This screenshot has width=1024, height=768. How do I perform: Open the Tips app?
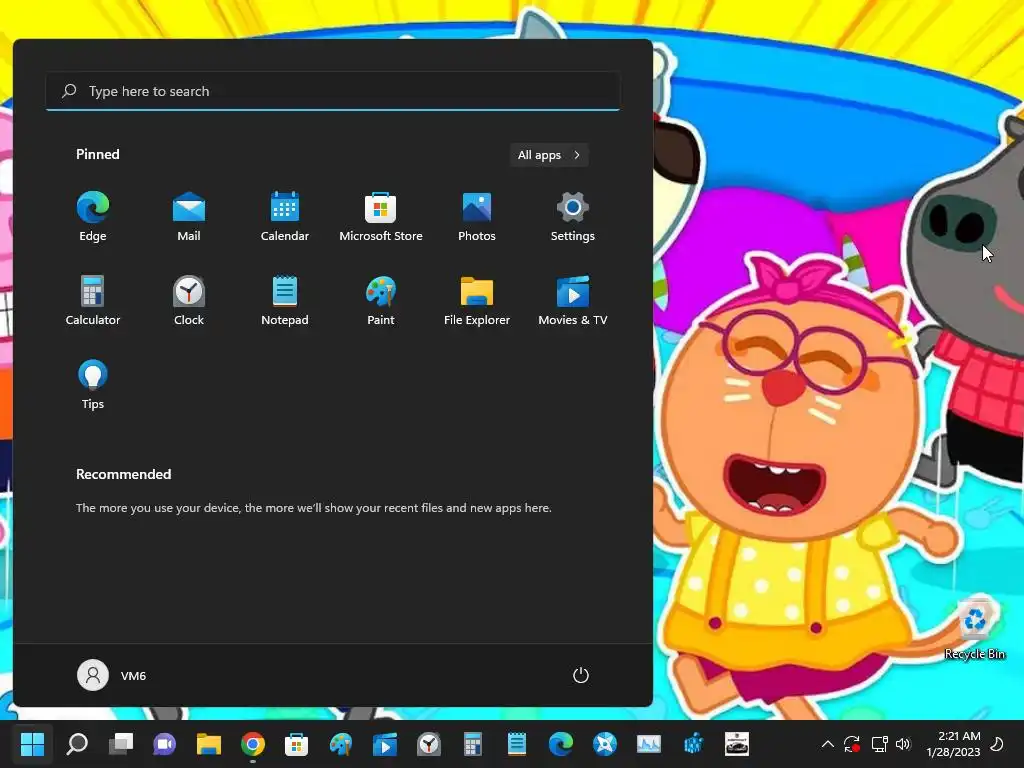click(x=93, y=384)
